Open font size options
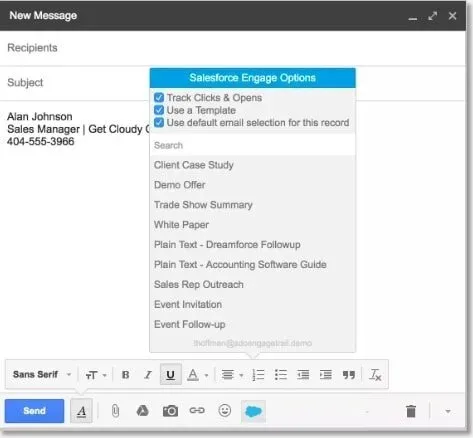473x438 pixels. point(91,375)
